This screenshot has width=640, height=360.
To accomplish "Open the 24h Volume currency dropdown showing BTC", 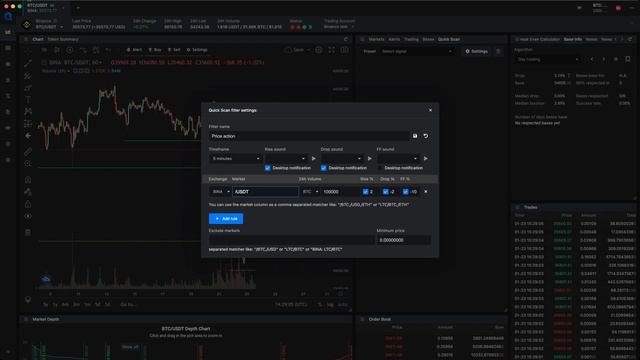I will [x=311, y=191].
